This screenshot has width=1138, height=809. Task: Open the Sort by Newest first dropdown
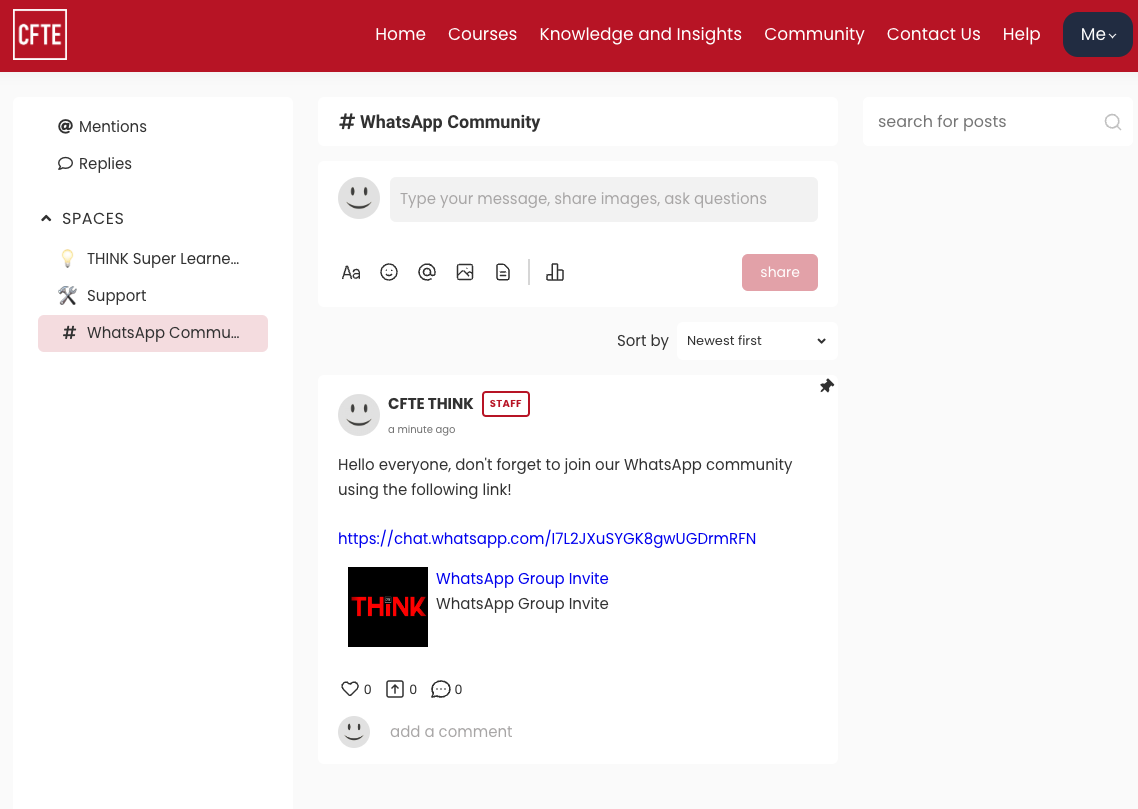(757, 341)
